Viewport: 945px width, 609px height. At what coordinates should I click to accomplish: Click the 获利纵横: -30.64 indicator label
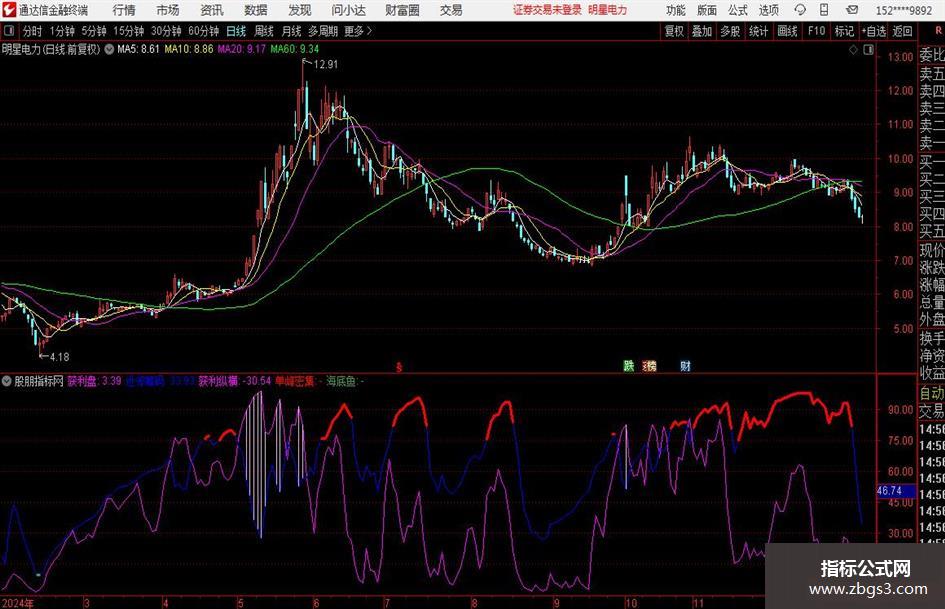235,381
